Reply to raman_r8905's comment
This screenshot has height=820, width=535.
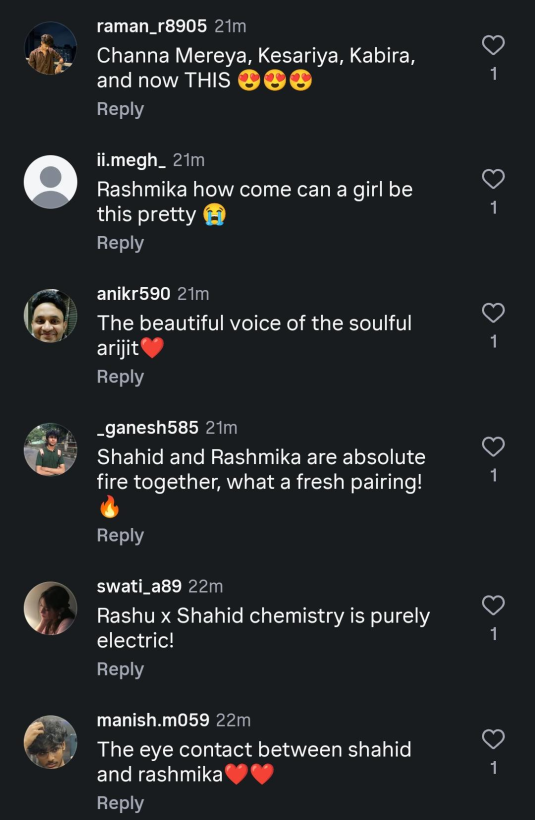pyautogui.click(x=120, y=109)
